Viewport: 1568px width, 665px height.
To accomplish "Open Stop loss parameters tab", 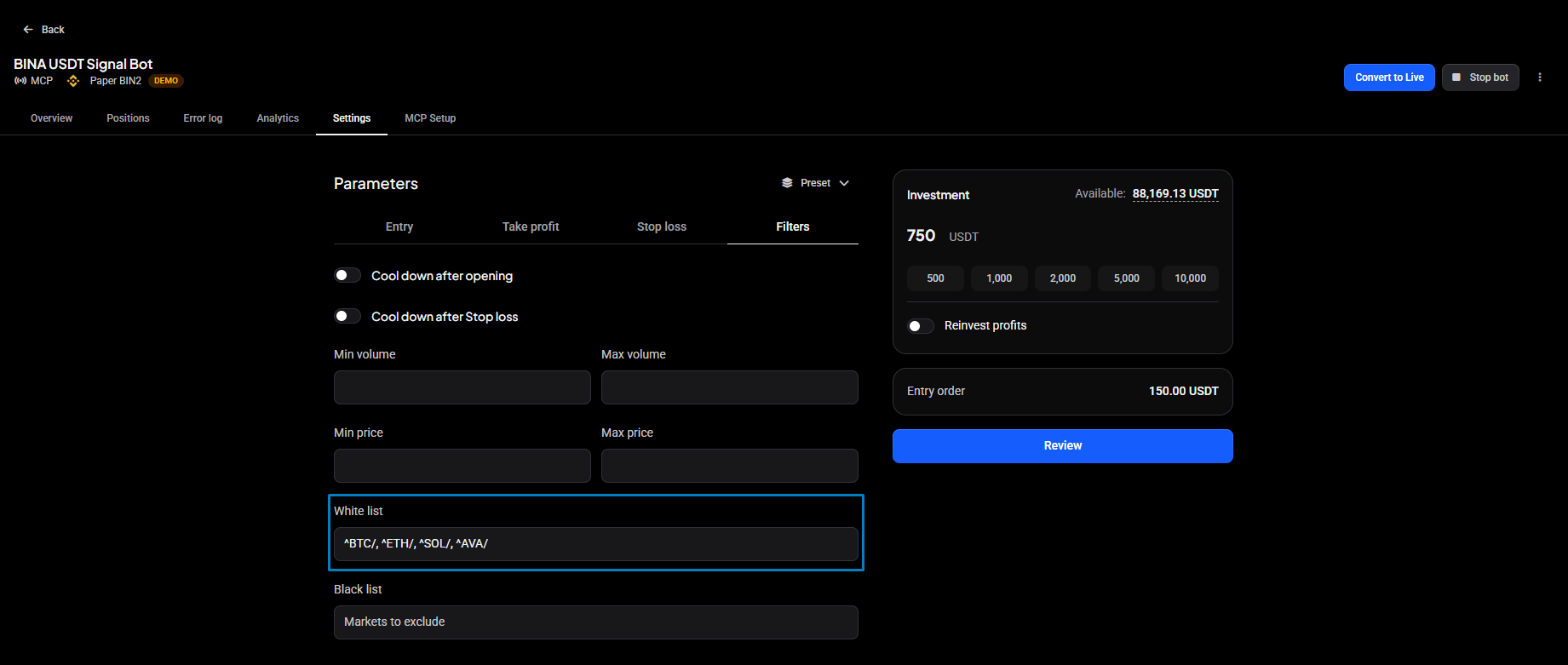I will 662,226.
